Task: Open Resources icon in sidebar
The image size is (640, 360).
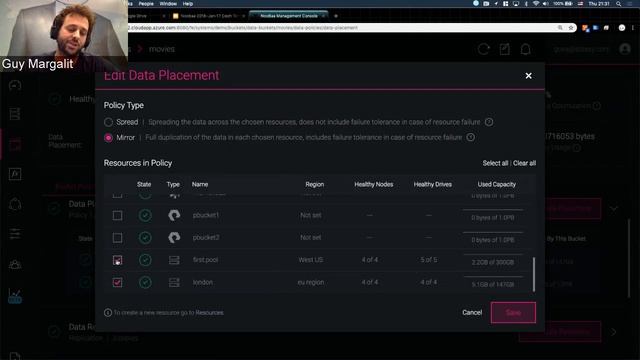Action: coord(15,114)
